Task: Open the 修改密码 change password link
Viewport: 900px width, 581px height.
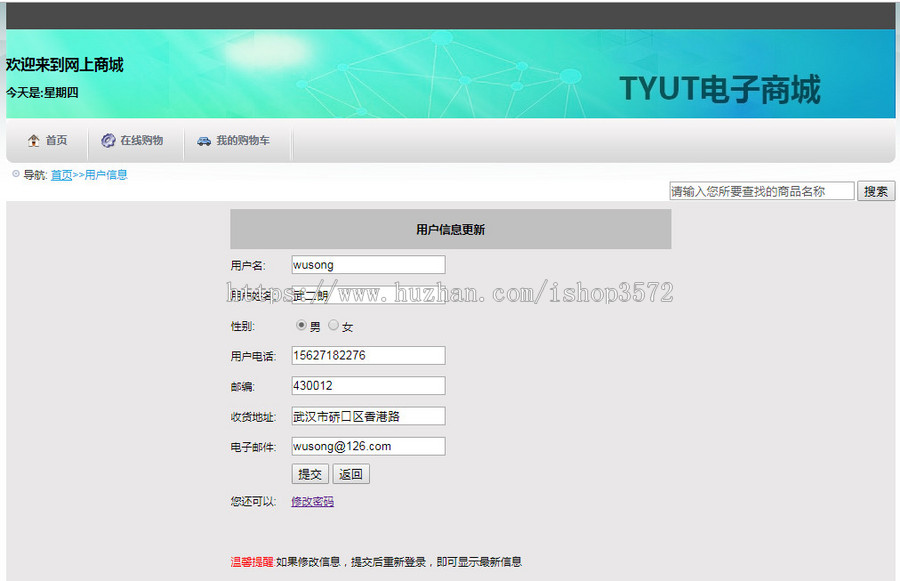Action: point(313,500)
